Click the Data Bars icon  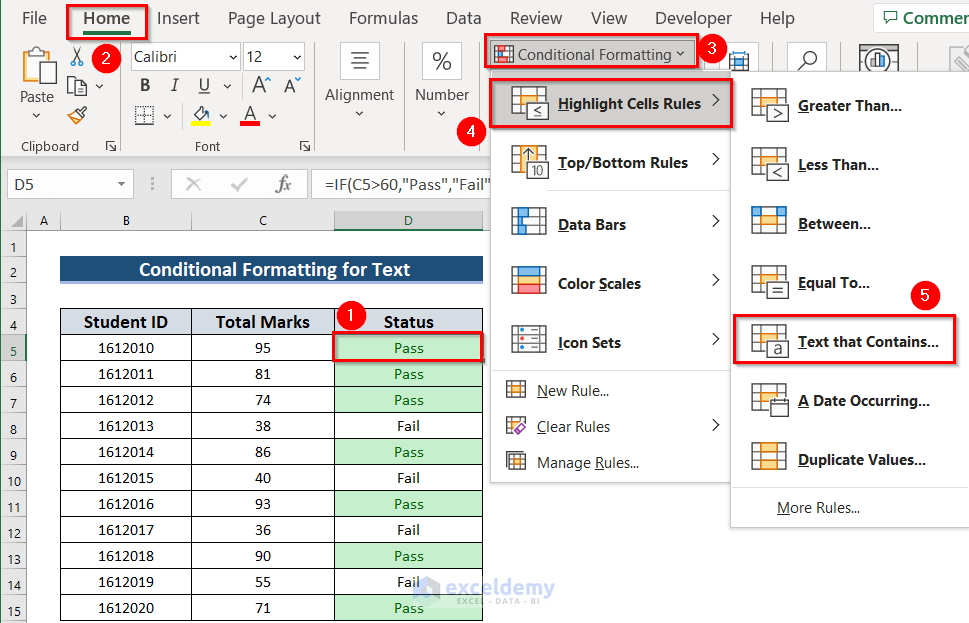point(529,221)
